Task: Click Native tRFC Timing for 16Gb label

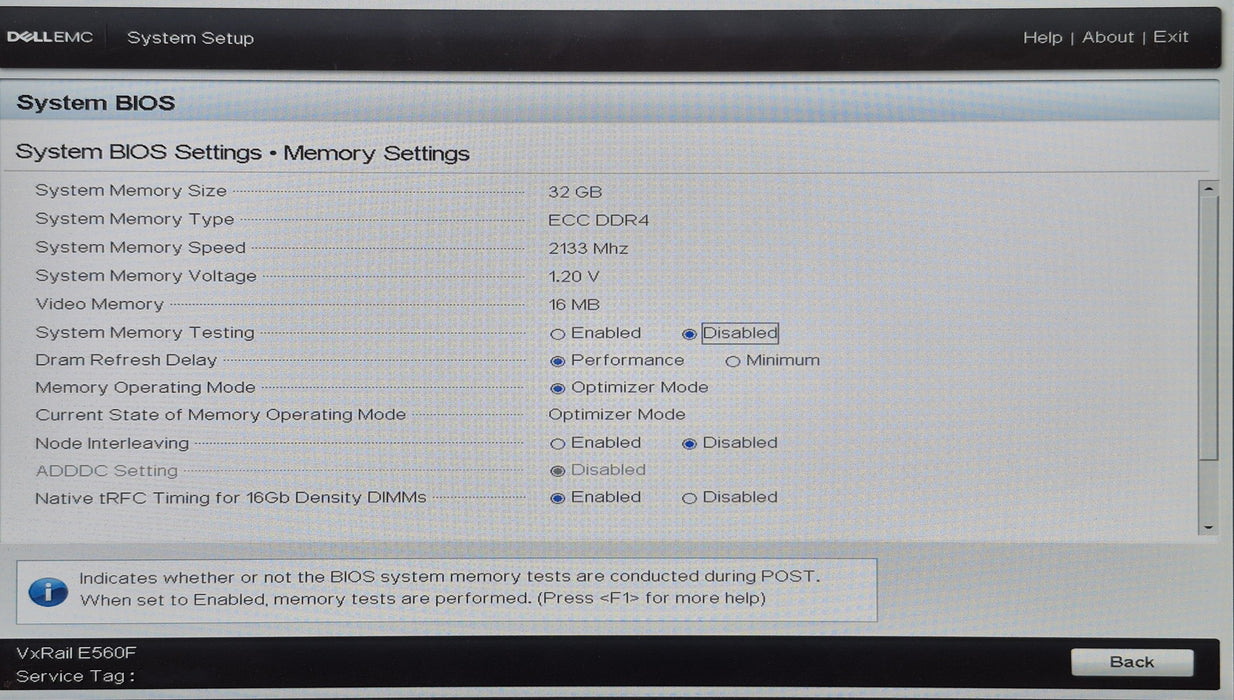Action: 231,498
